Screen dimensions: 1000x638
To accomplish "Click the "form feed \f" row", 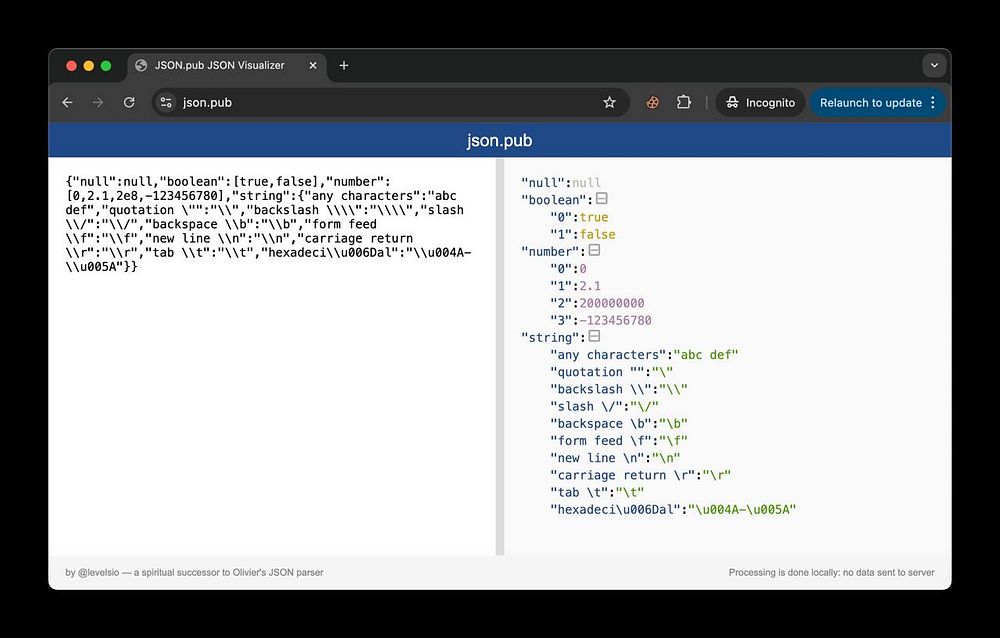I will tap(619, 441).
